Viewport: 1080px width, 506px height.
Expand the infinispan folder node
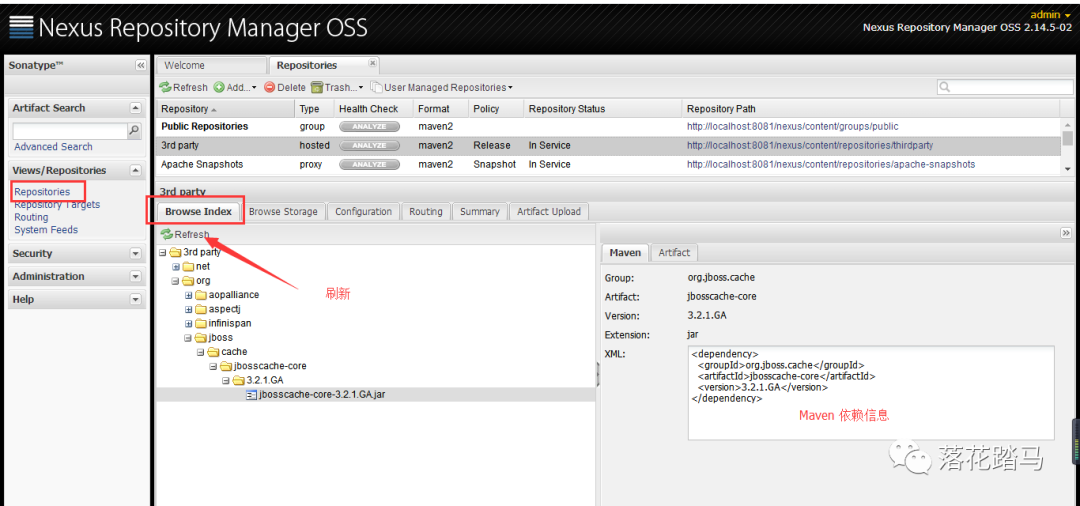click(x=189, y=324)
